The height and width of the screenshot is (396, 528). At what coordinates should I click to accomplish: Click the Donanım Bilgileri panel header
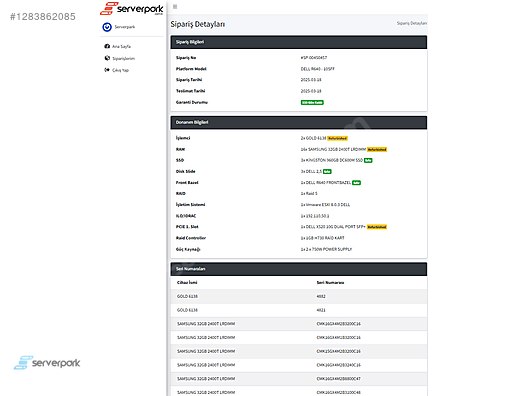tap(299, 123)
